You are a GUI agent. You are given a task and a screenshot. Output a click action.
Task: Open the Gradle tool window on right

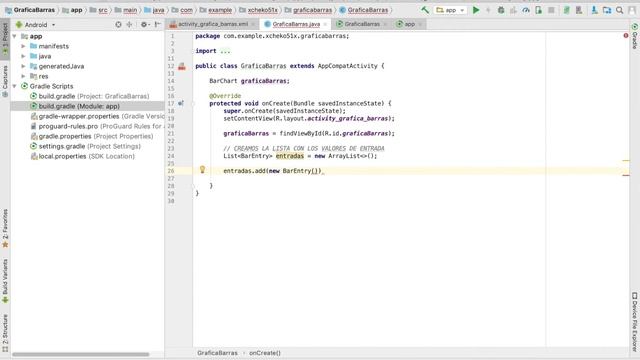click(635, 36)
